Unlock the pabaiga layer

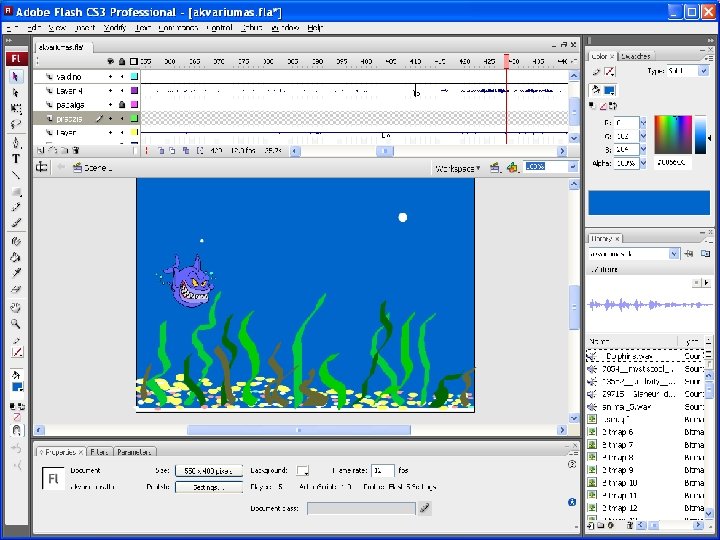click(122, 104)
